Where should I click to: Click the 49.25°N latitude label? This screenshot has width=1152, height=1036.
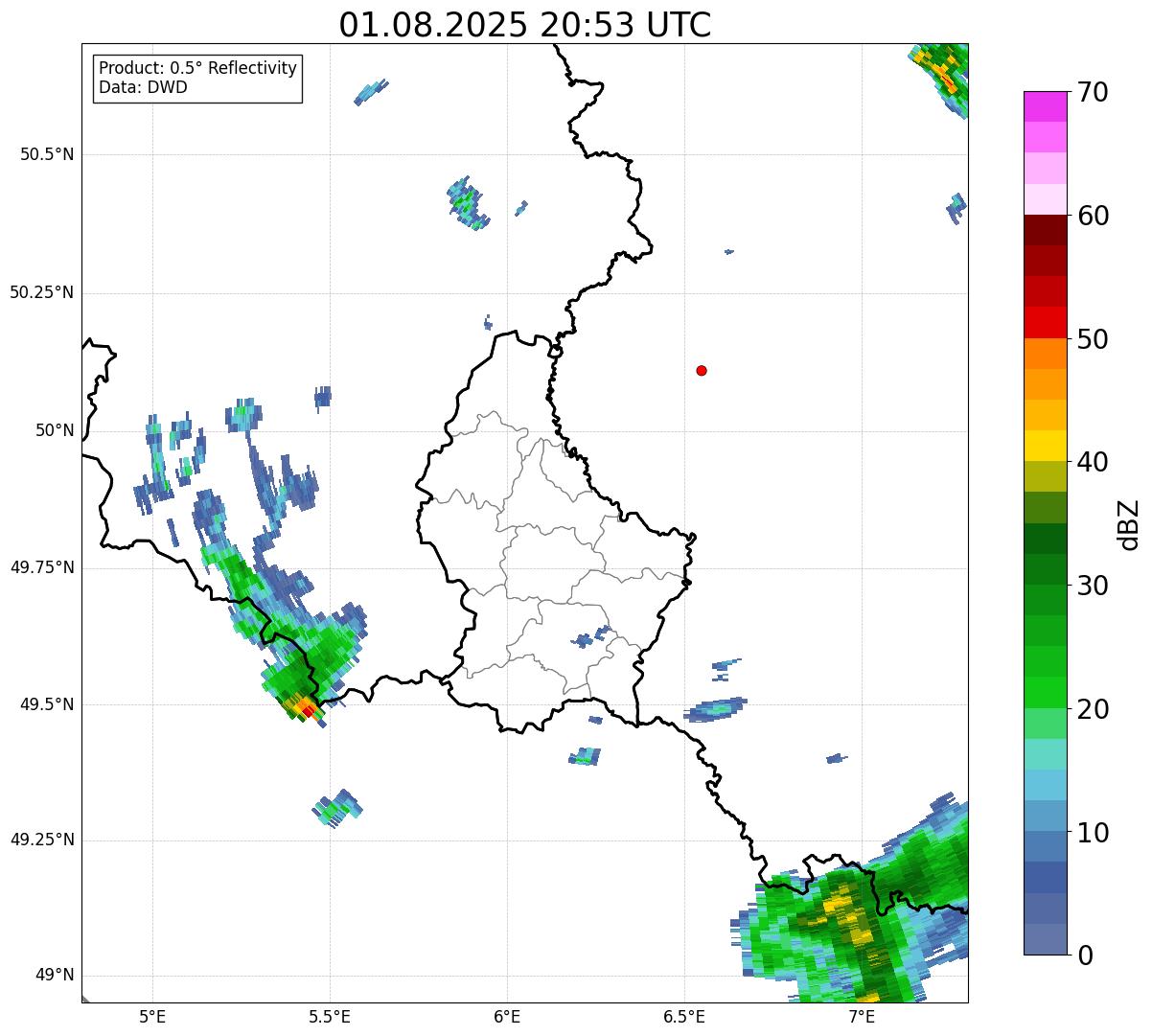(x=42, y=840)
